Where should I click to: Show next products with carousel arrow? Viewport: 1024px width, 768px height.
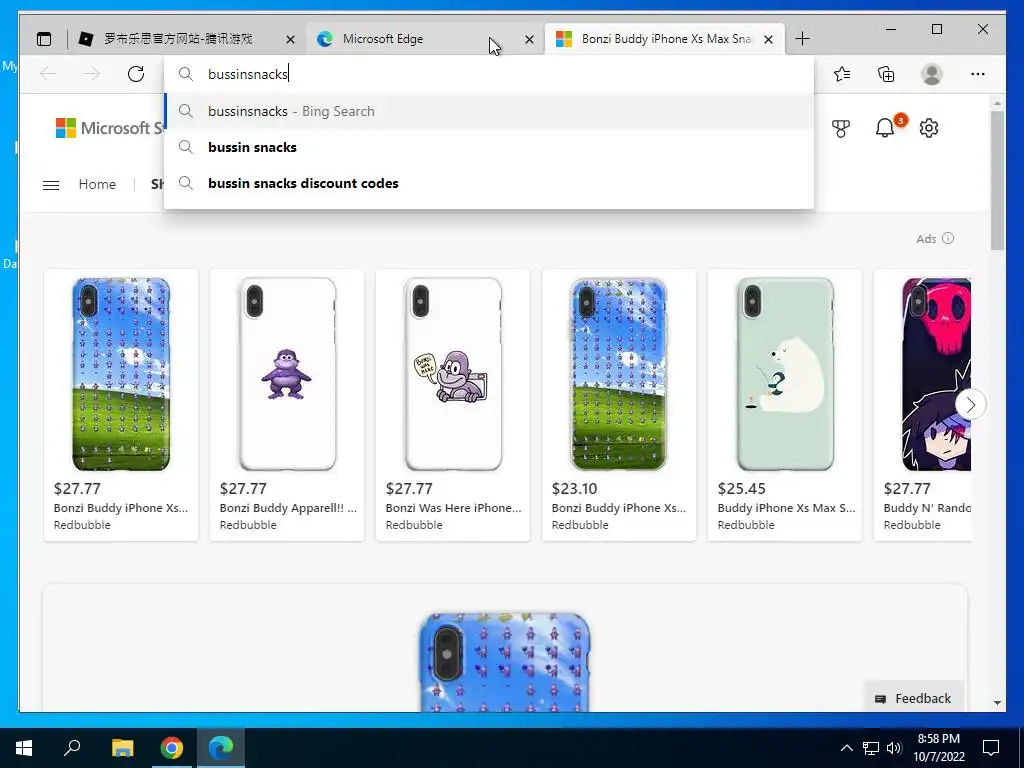(x=970, y=405)
